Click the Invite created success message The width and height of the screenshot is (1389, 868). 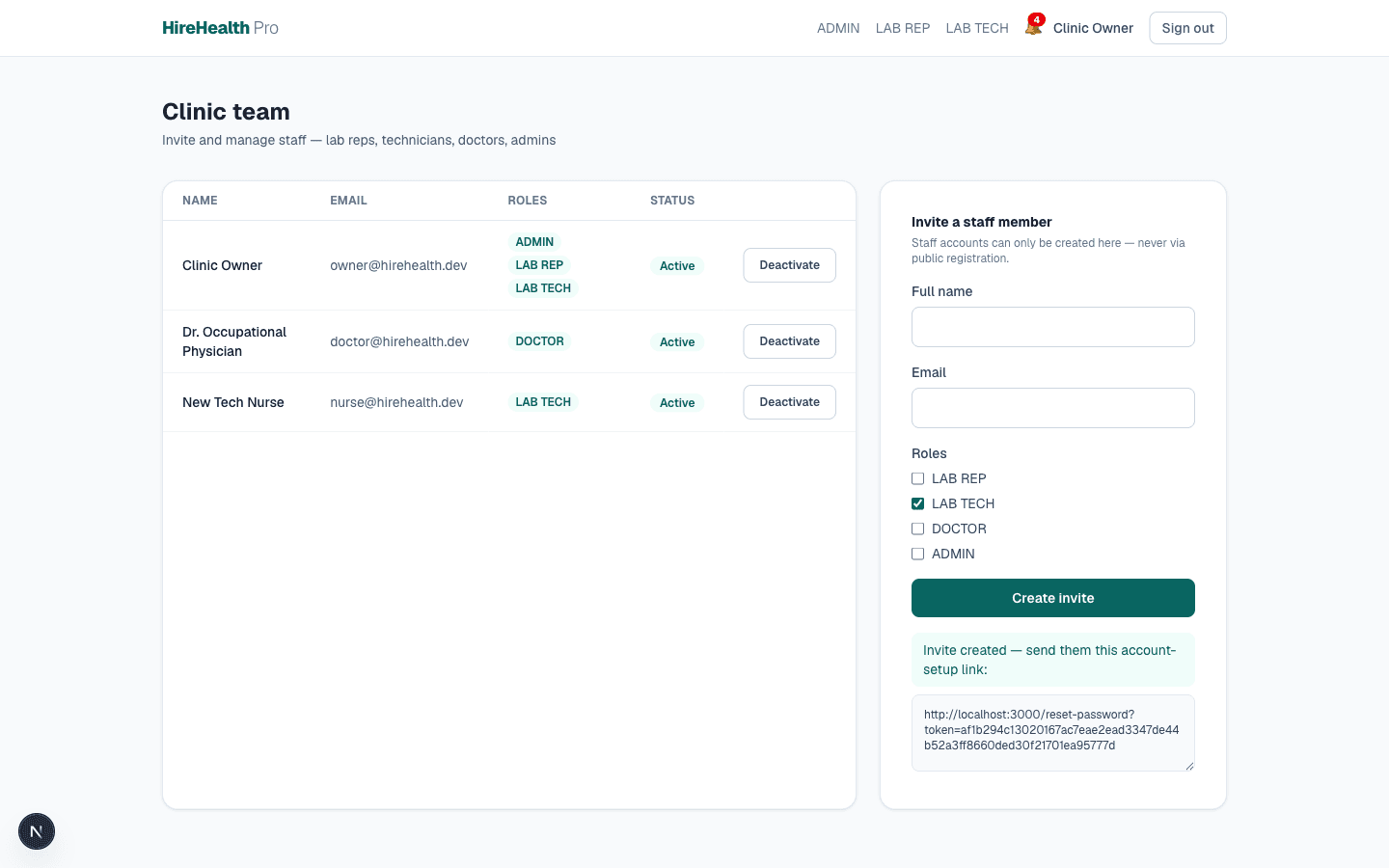1053,660
